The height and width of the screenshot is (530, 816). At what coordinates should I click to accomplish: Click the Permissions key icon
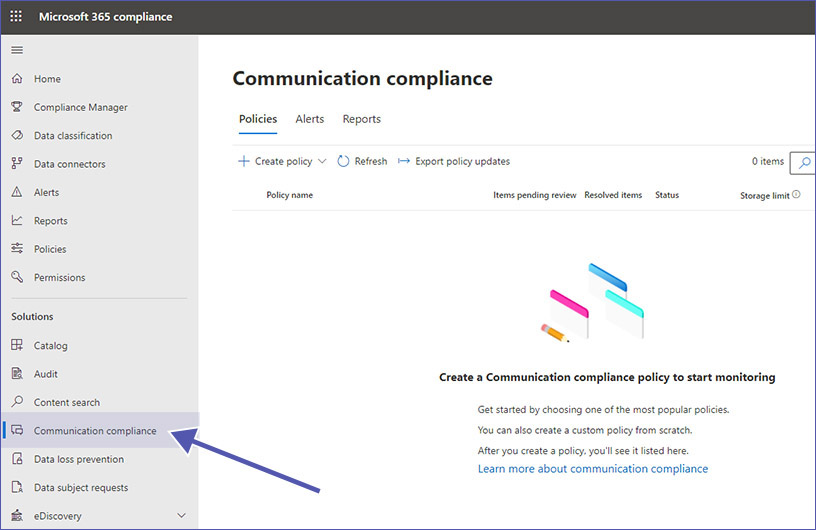[16, 277]
